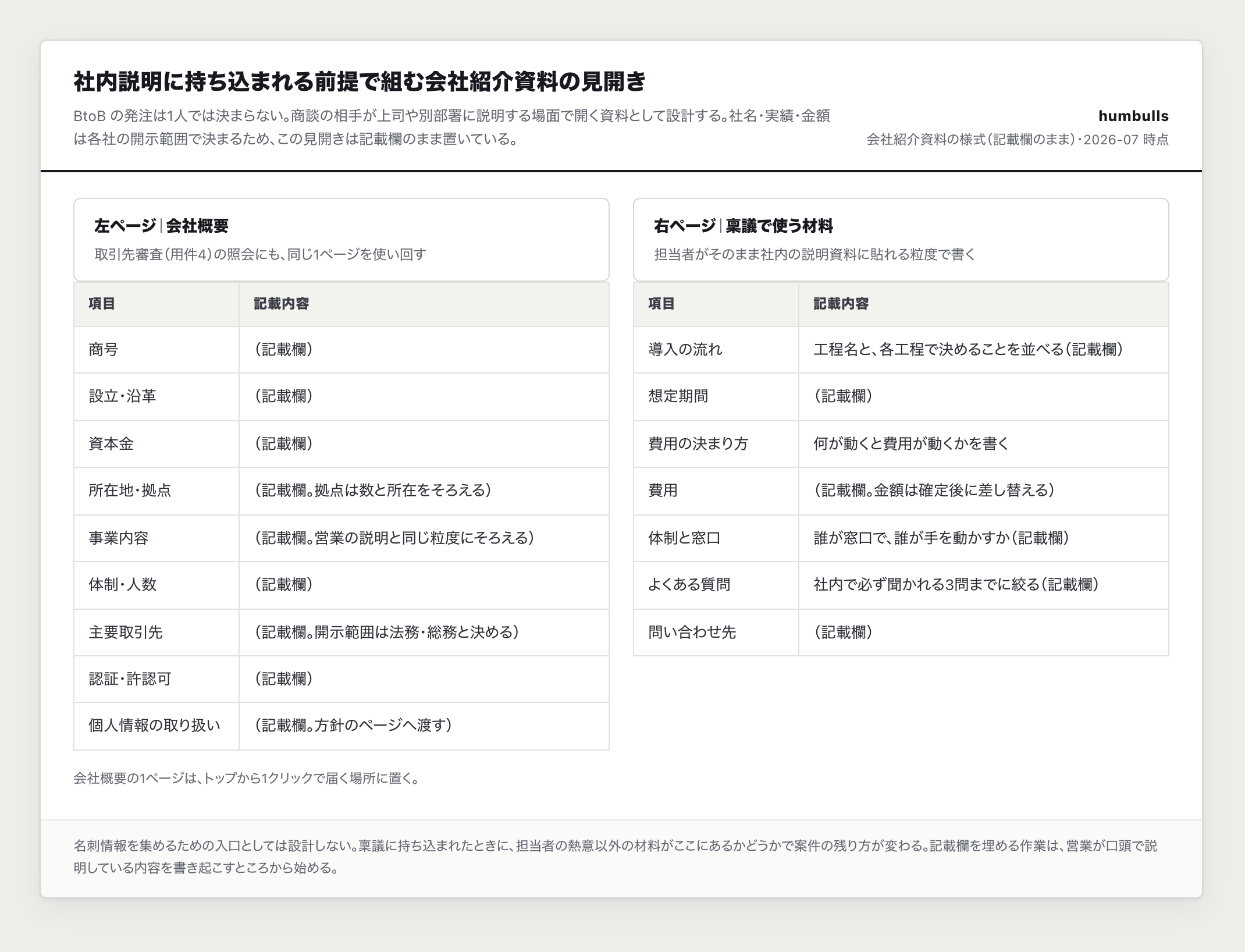Screen dimensions: 1245x952
Task: Click the 体制・人数 row label
Action: (x=122, y=585)
